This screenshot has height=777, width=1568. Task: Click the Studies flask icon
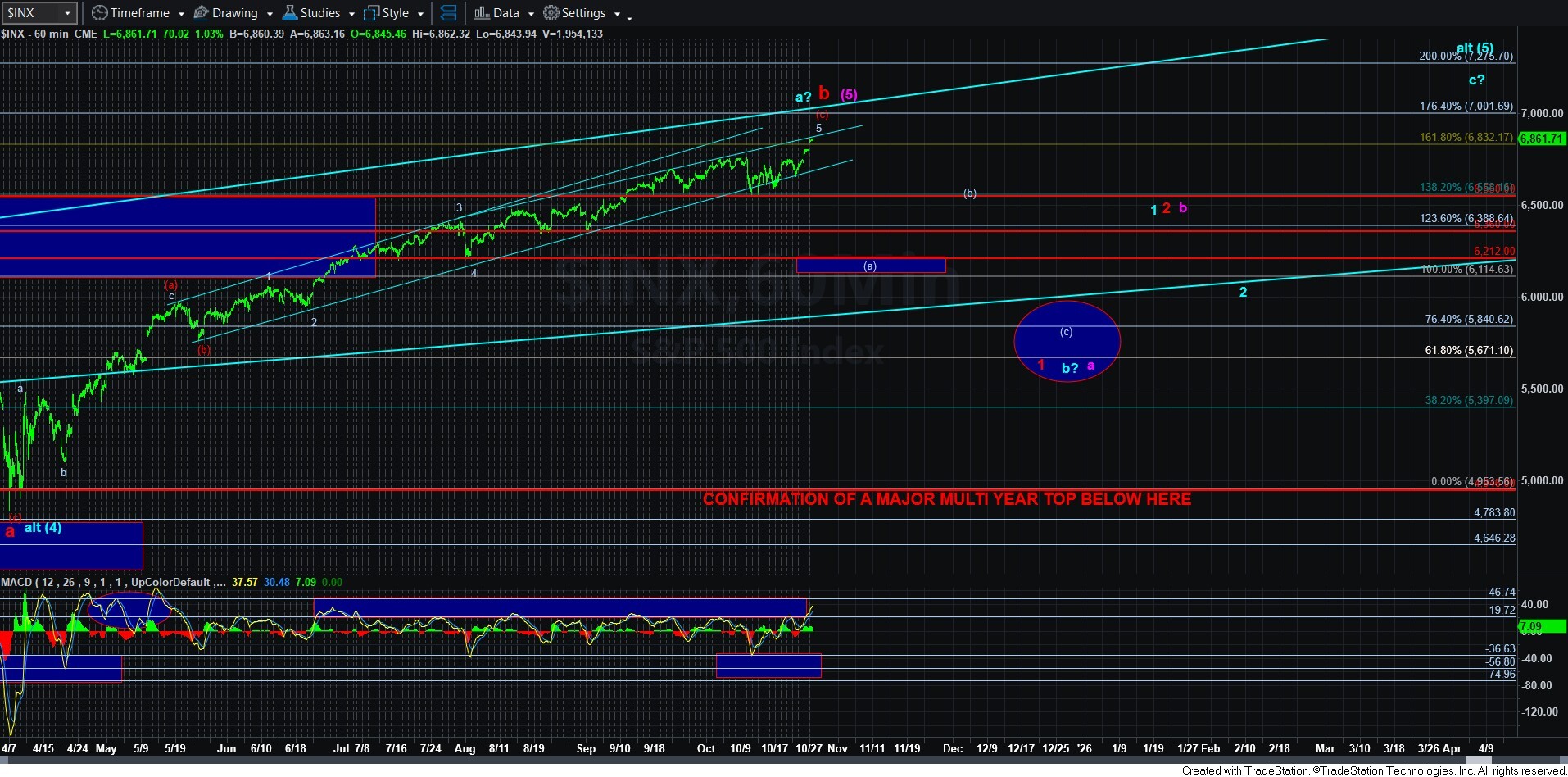[x=289, y=13]
